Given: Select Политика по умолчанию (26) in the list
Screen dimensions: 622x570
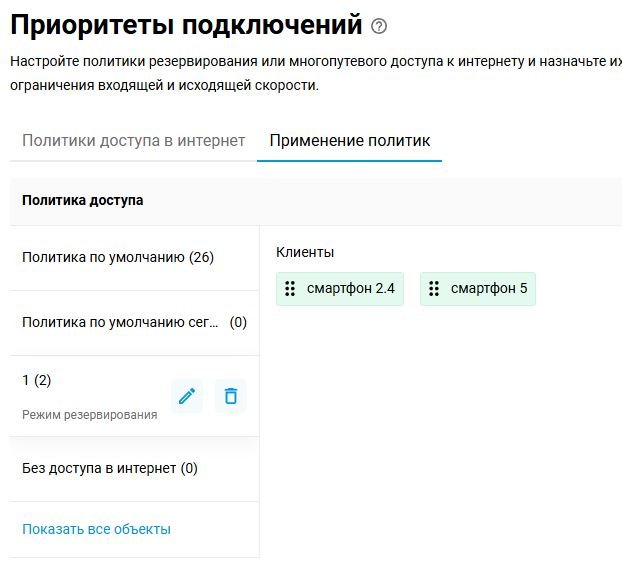Looking at the screenshot, I should (118, 257).
